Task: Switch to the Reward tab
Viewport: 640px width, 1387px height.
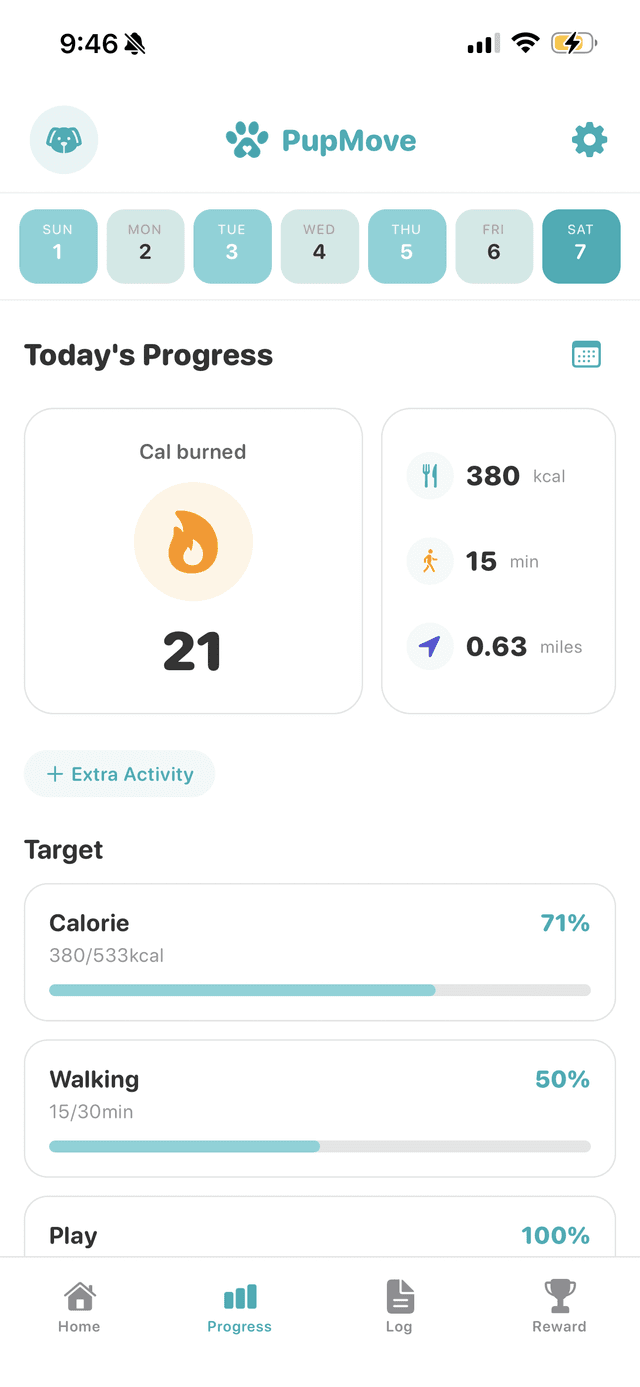Action: click(559, 1305)
